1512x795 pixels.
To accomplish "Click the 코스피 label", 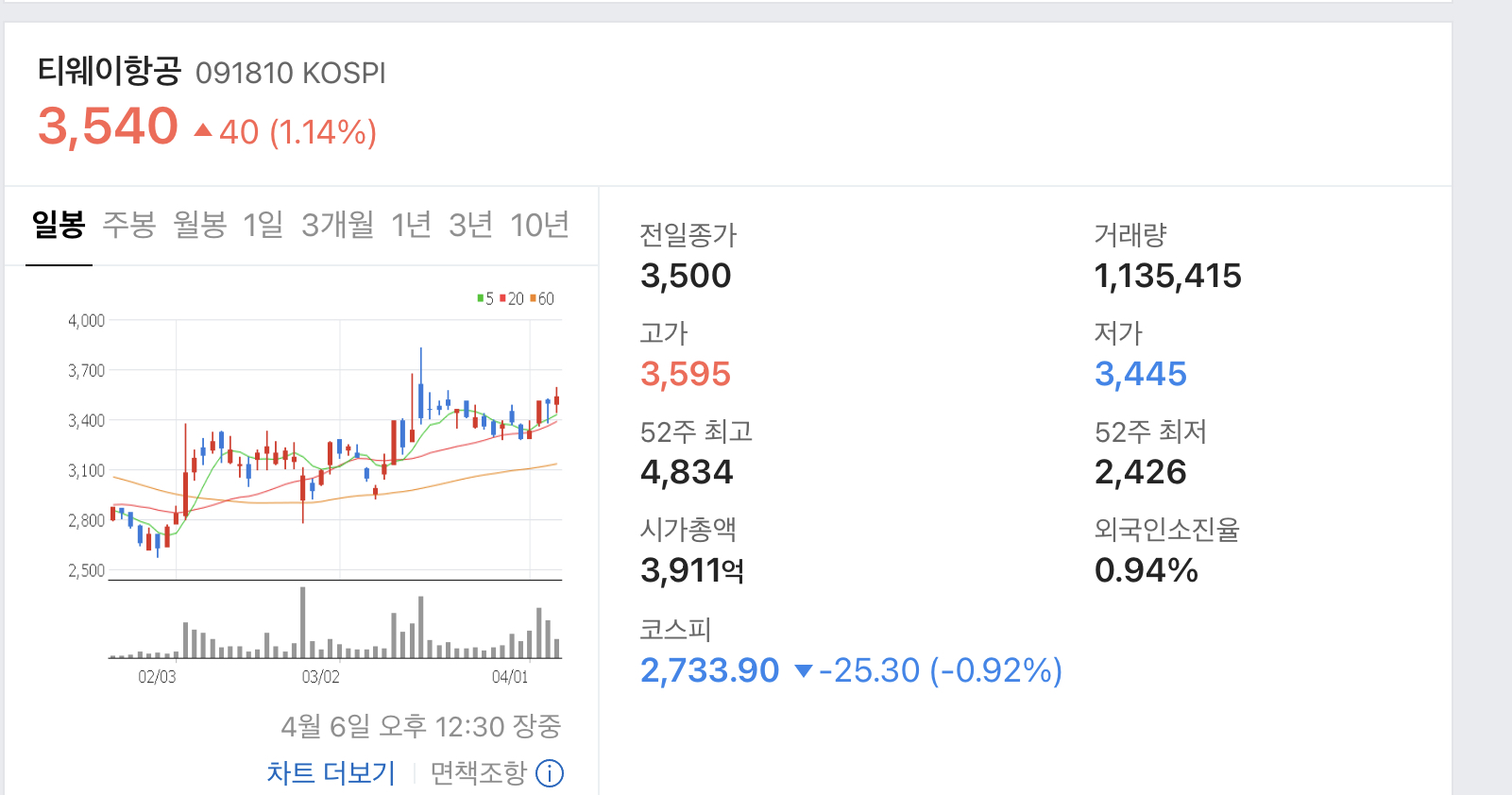I will pyautogui.click(x=675, y=629).
